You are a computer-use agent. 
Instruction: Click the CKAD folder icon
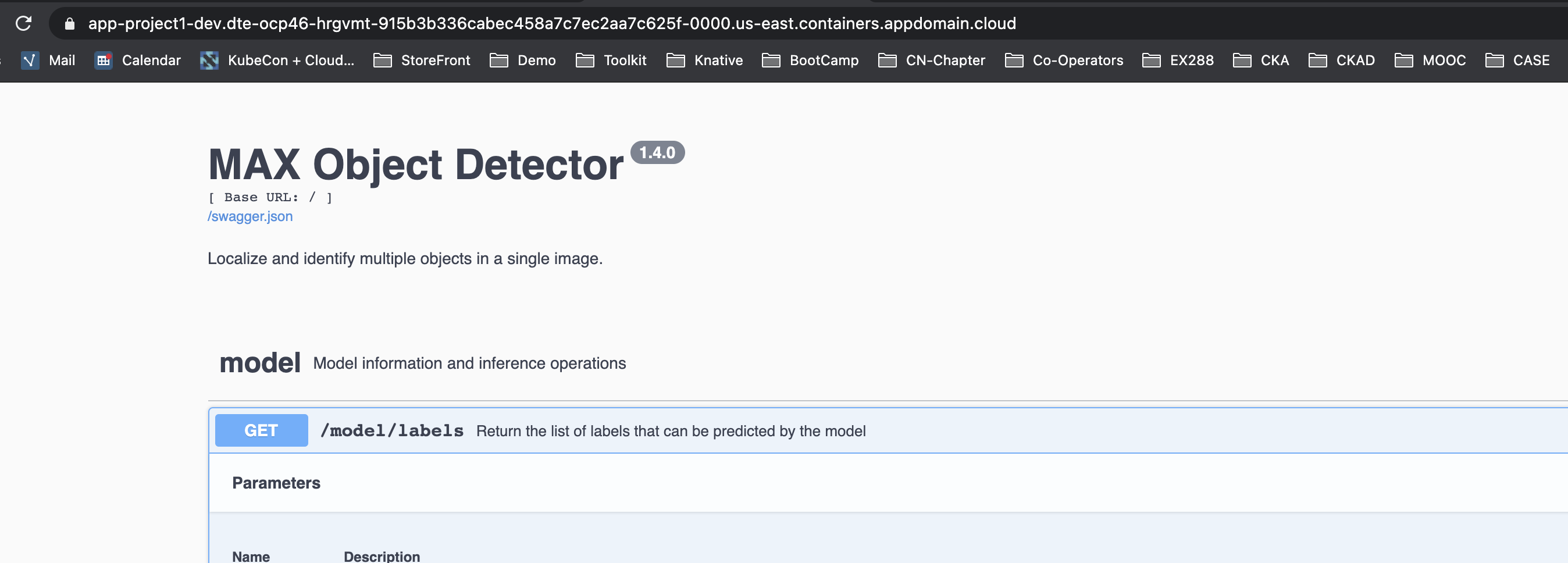(1318, 60)
